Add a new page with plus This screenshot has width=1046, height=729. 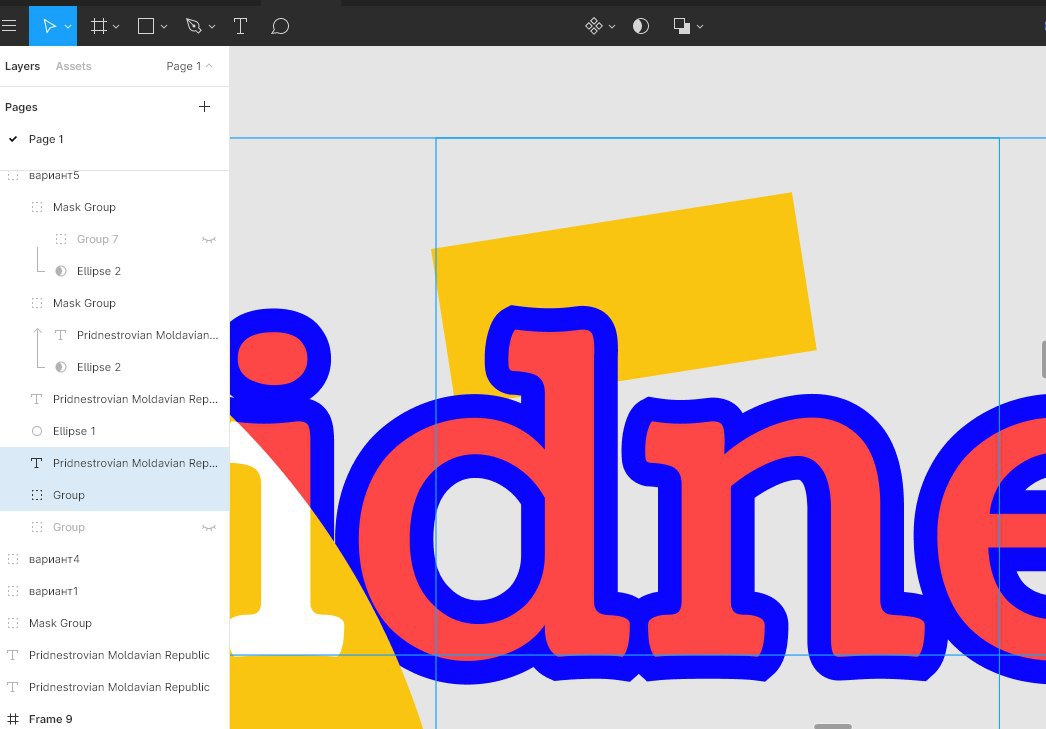coord(204,107)
